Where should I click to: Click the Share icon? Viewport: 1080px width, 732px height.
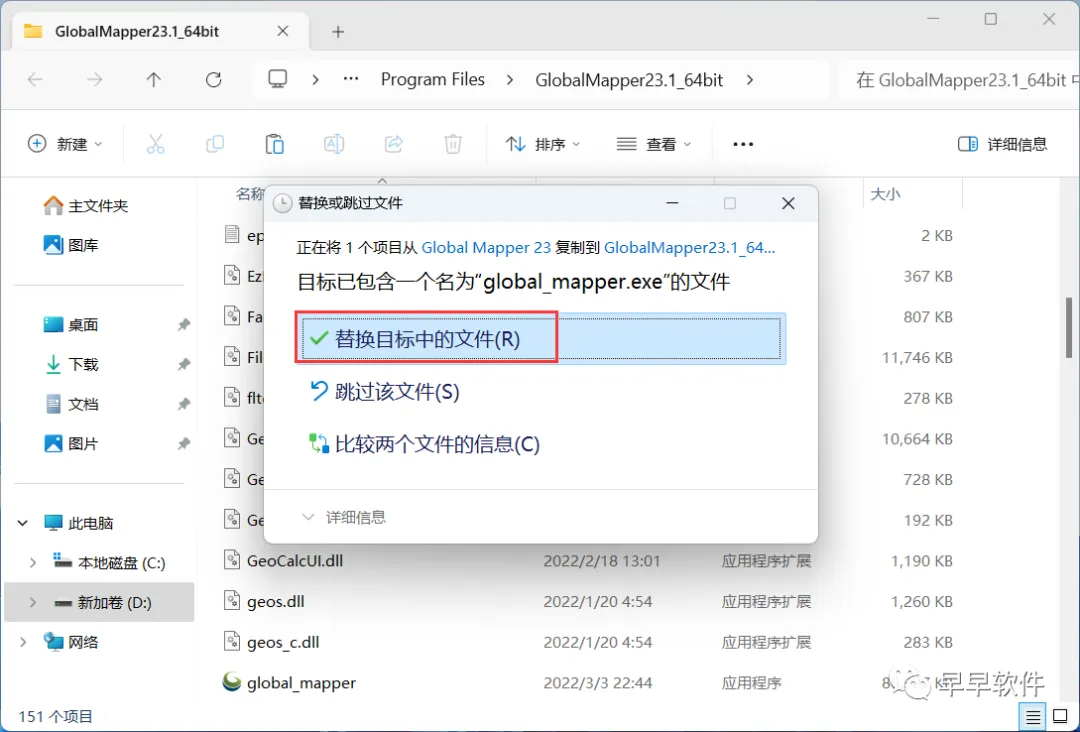point(393,144)
